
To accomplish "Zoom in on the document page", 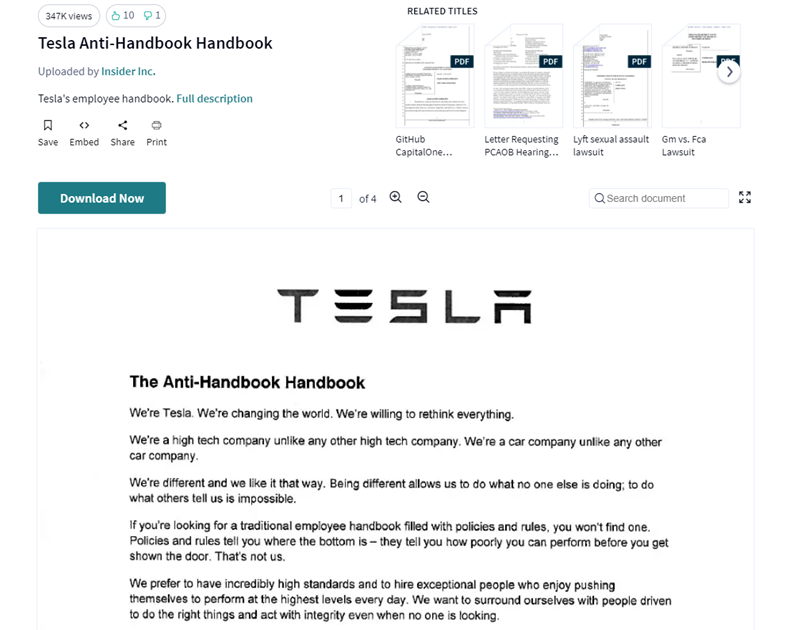I will [x=395, y=197].
